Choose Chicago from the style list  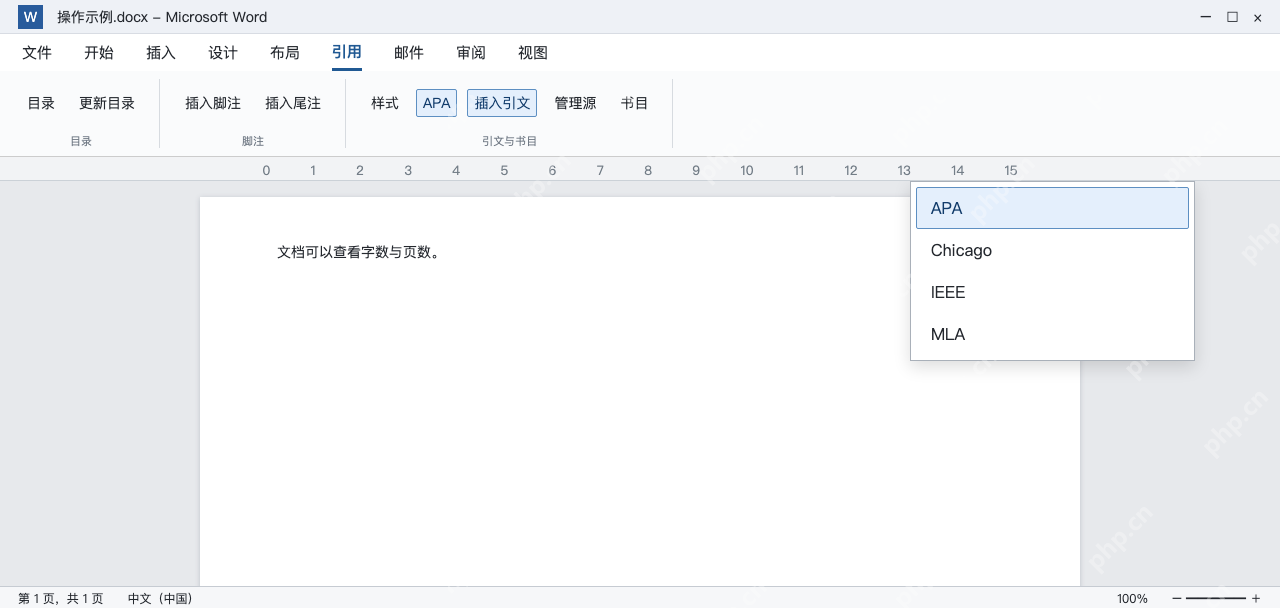[1052, 250]
